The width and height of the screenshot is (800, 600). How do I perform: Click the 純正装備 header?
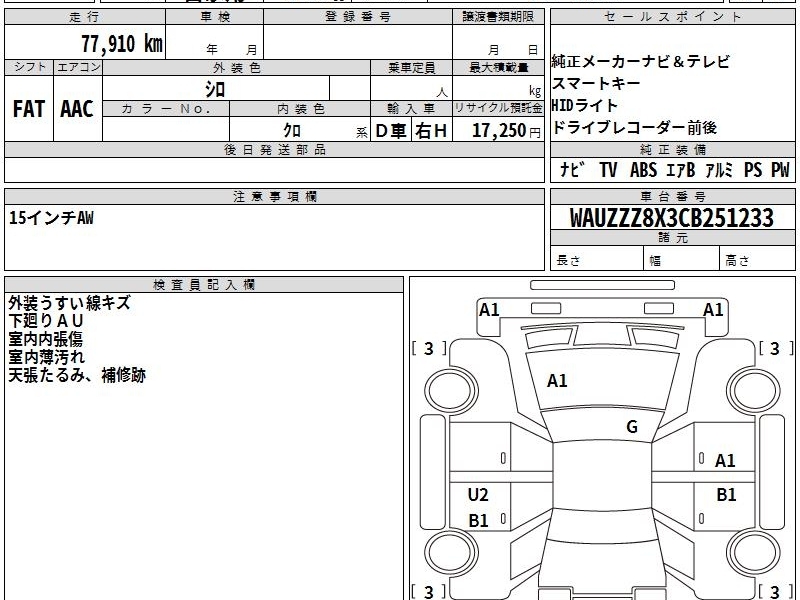click(x=672, y=150)
